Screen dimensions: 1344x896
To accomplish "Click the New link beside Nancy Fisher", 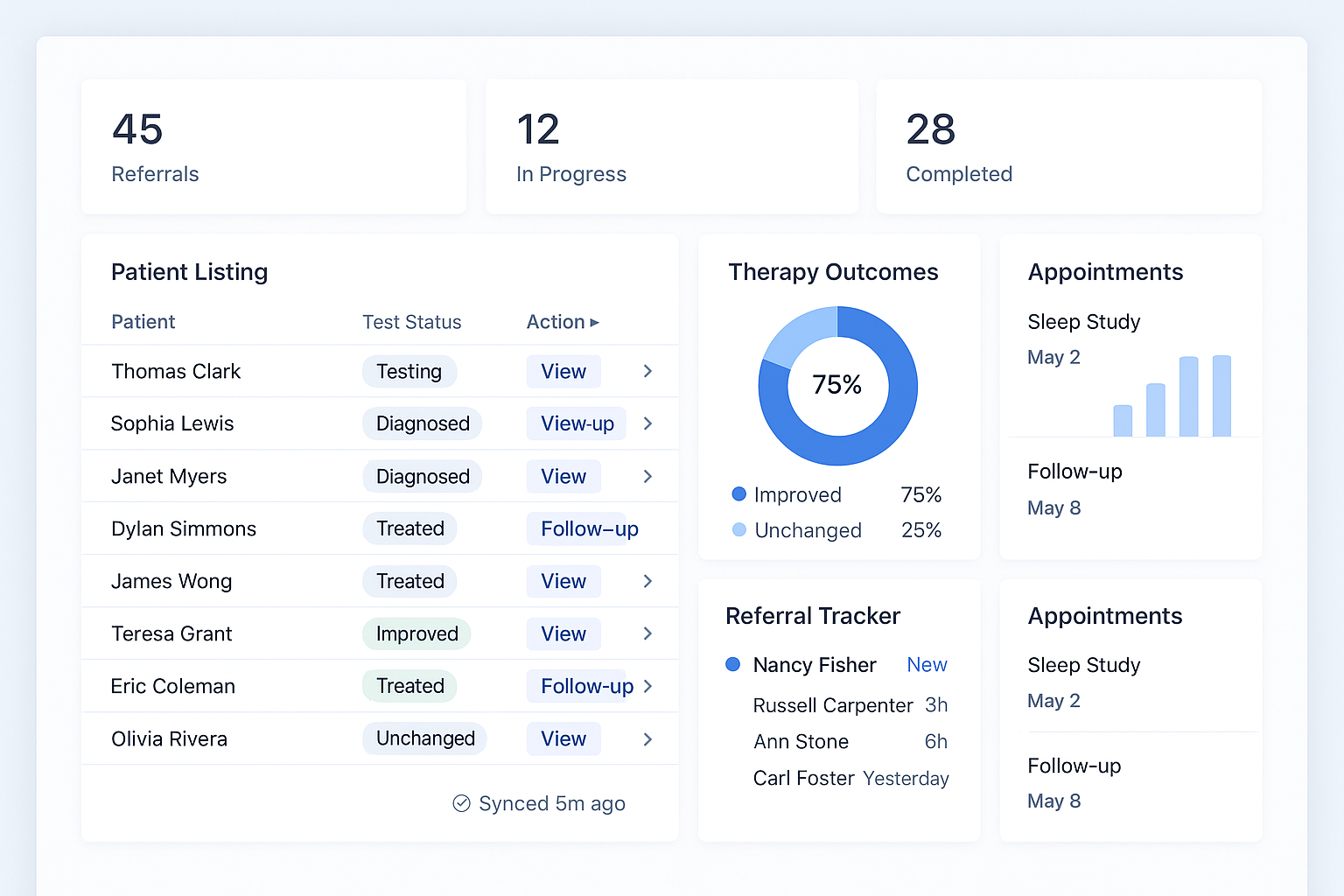I will (927, 665).
